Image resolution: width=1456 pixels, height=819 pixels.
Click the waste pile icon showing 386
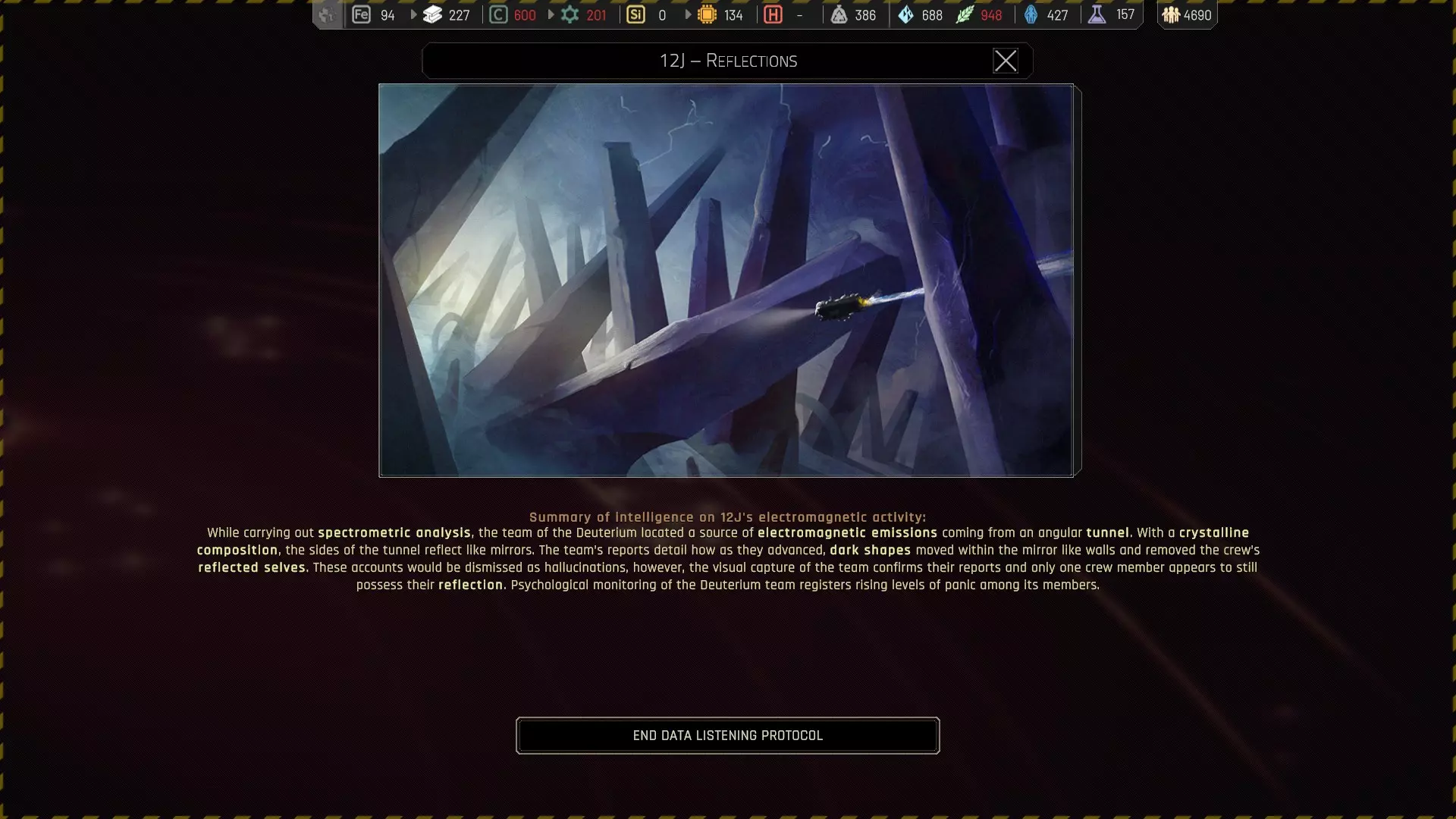point(839,14)
